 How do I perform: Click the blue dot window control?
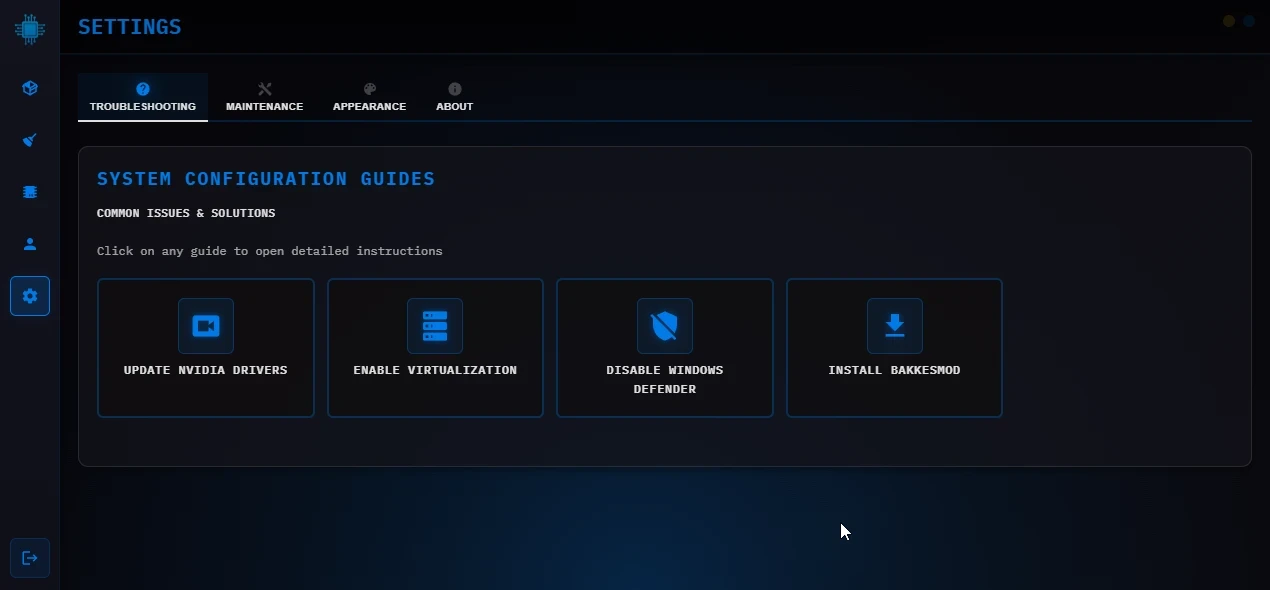1249,21
